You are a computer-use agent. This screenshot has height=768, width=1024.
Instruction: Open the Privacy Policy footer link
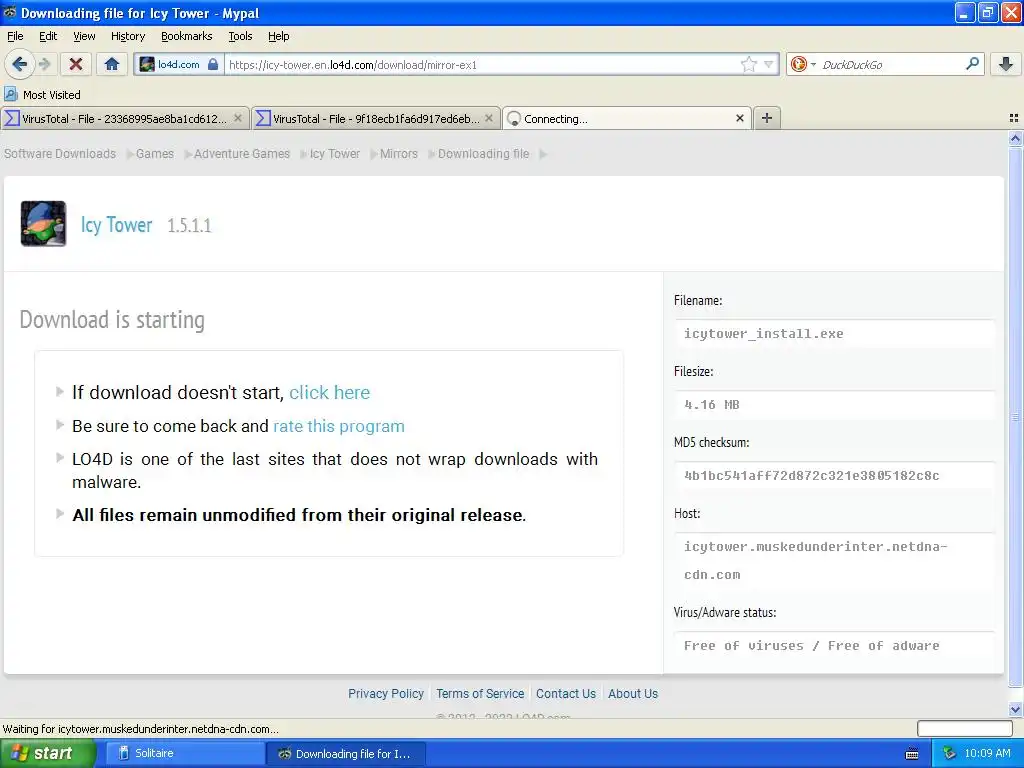click(x=385, y=694)
